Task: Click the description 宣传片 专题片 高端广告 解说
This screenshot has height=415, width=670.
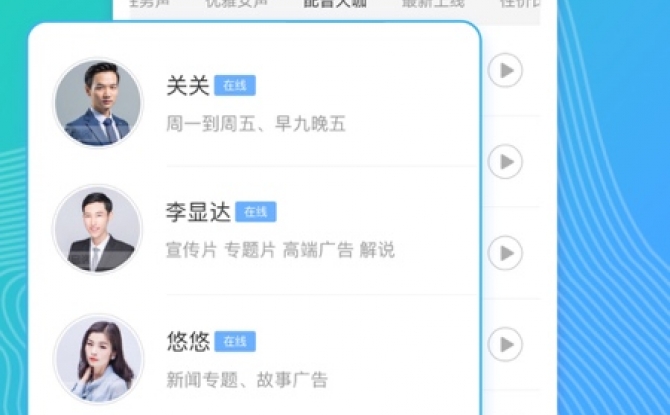Action: (x=280, y=250)
